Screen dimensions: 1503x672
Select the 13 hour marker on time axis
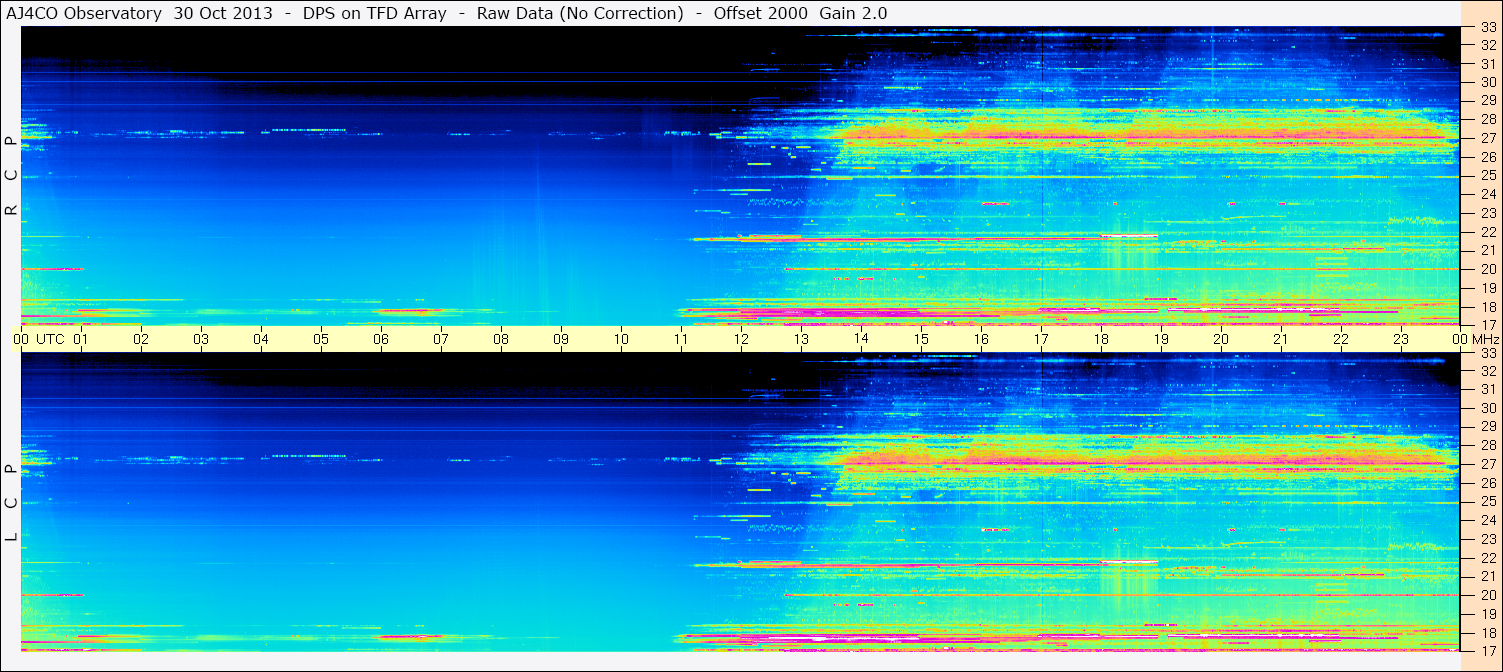[801, 340]
